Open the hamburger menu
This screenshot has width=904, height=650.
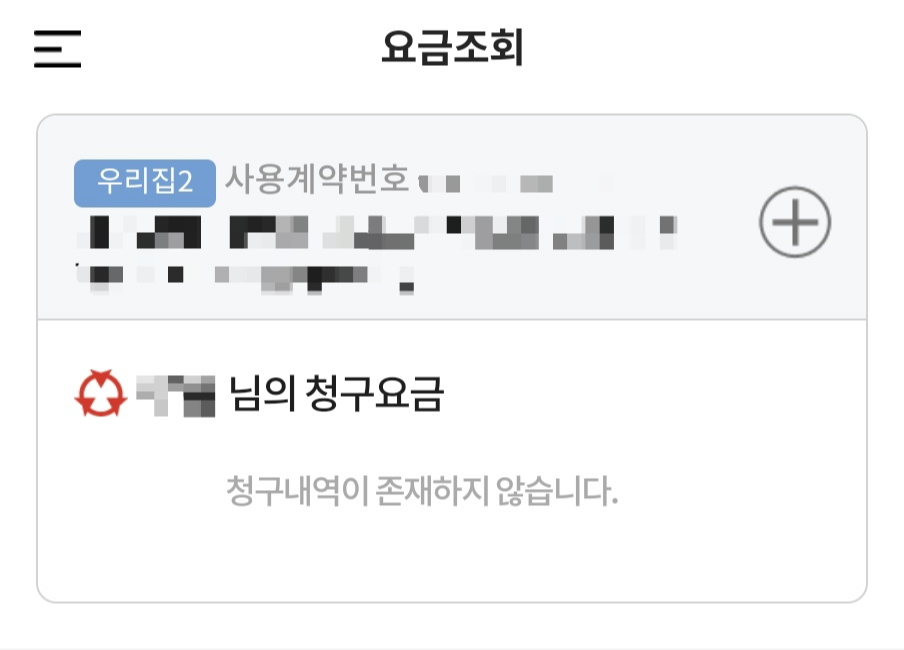point(57,49)
